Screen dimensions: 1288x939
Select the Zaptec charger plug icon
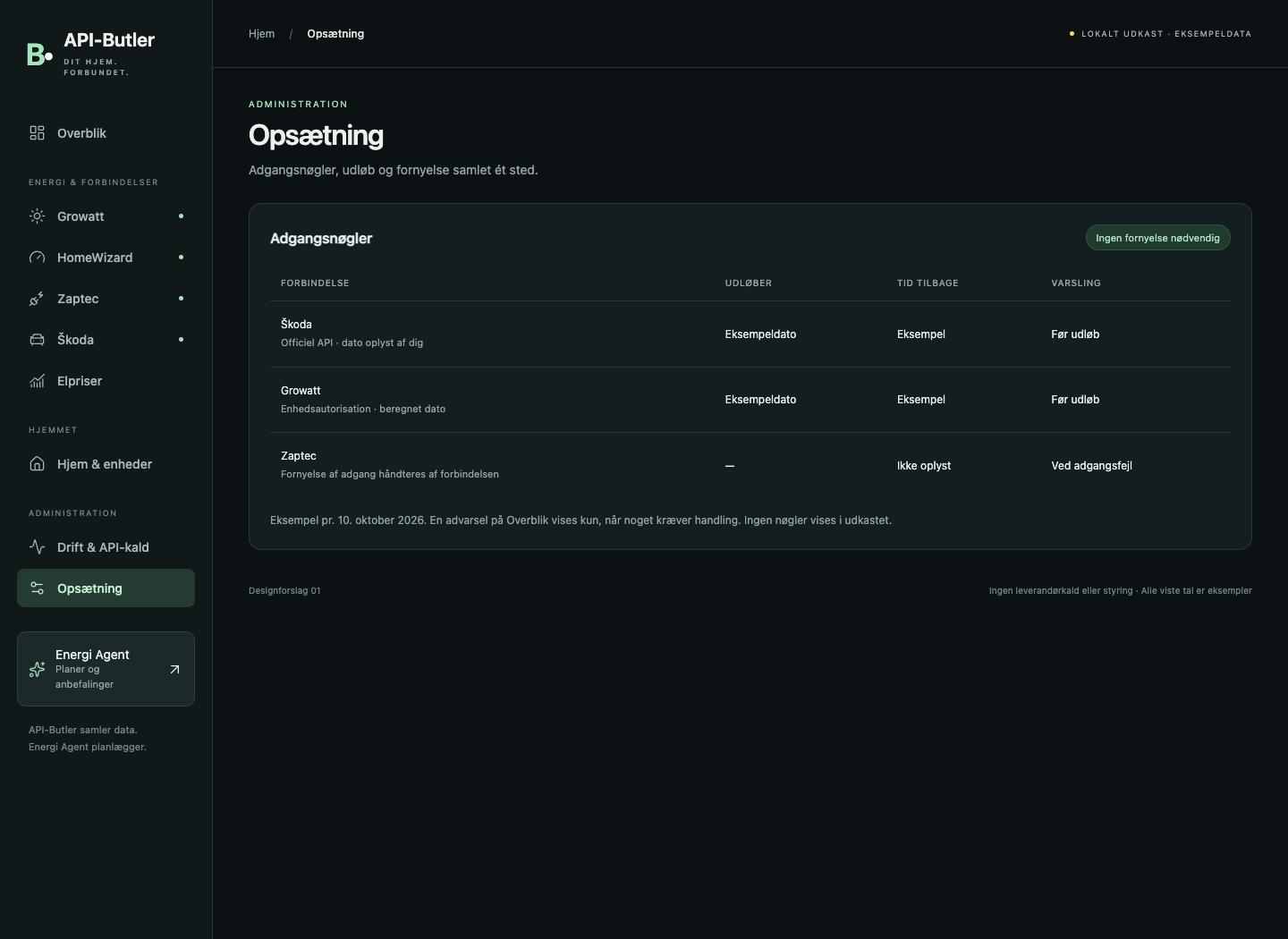tap(37, 299)
